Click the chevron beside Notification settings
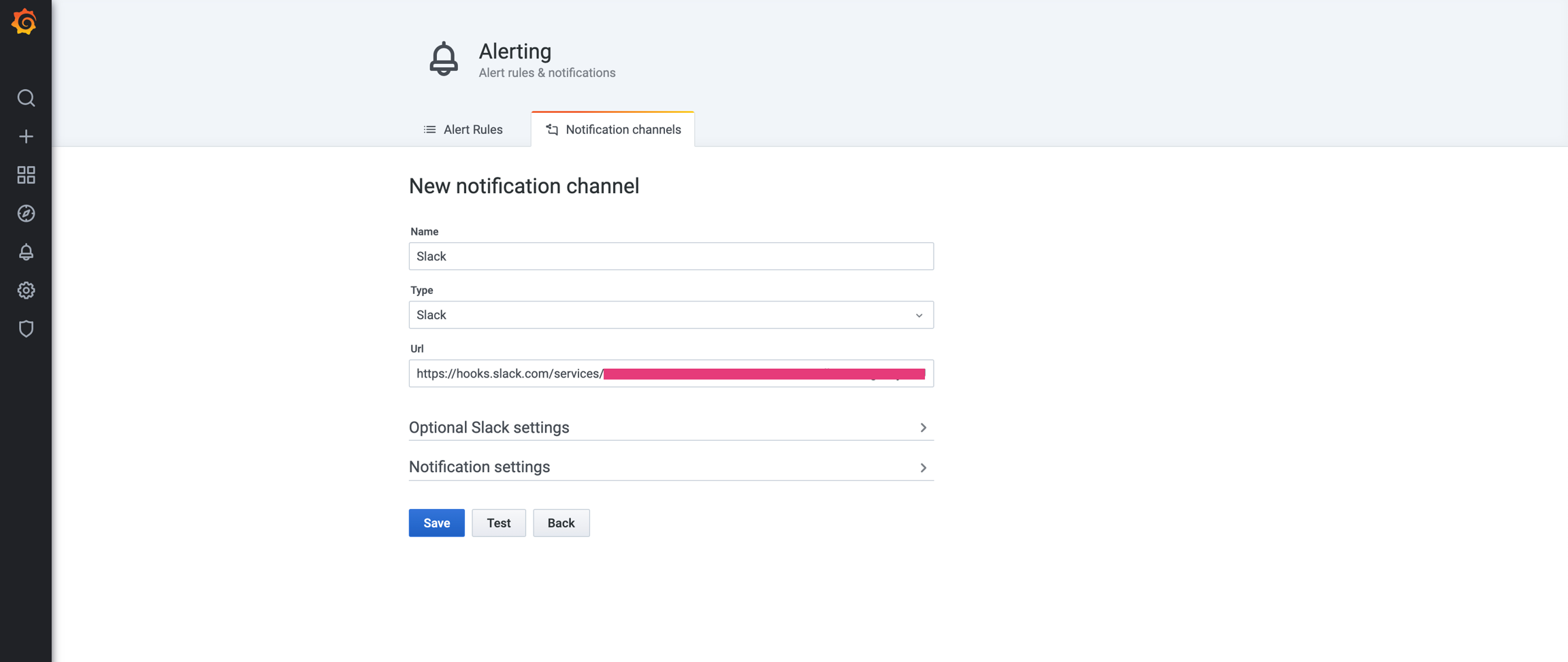 click(x=923, y=467)
